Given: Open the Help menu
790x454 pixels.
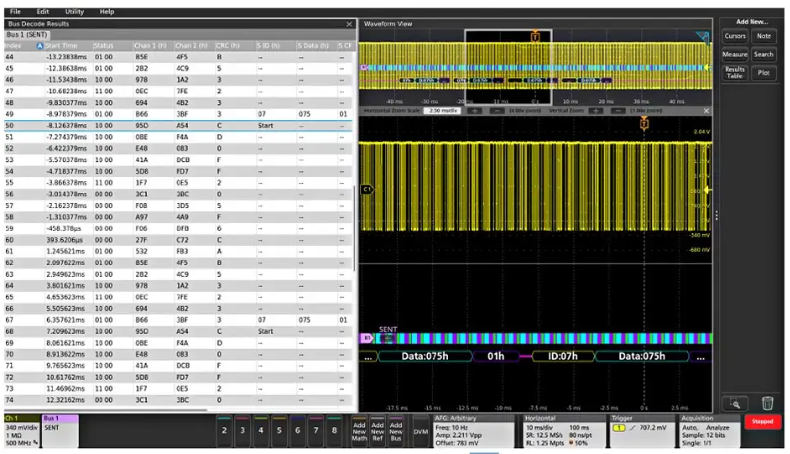Looking at the screenshot, I should coord(106,11).
